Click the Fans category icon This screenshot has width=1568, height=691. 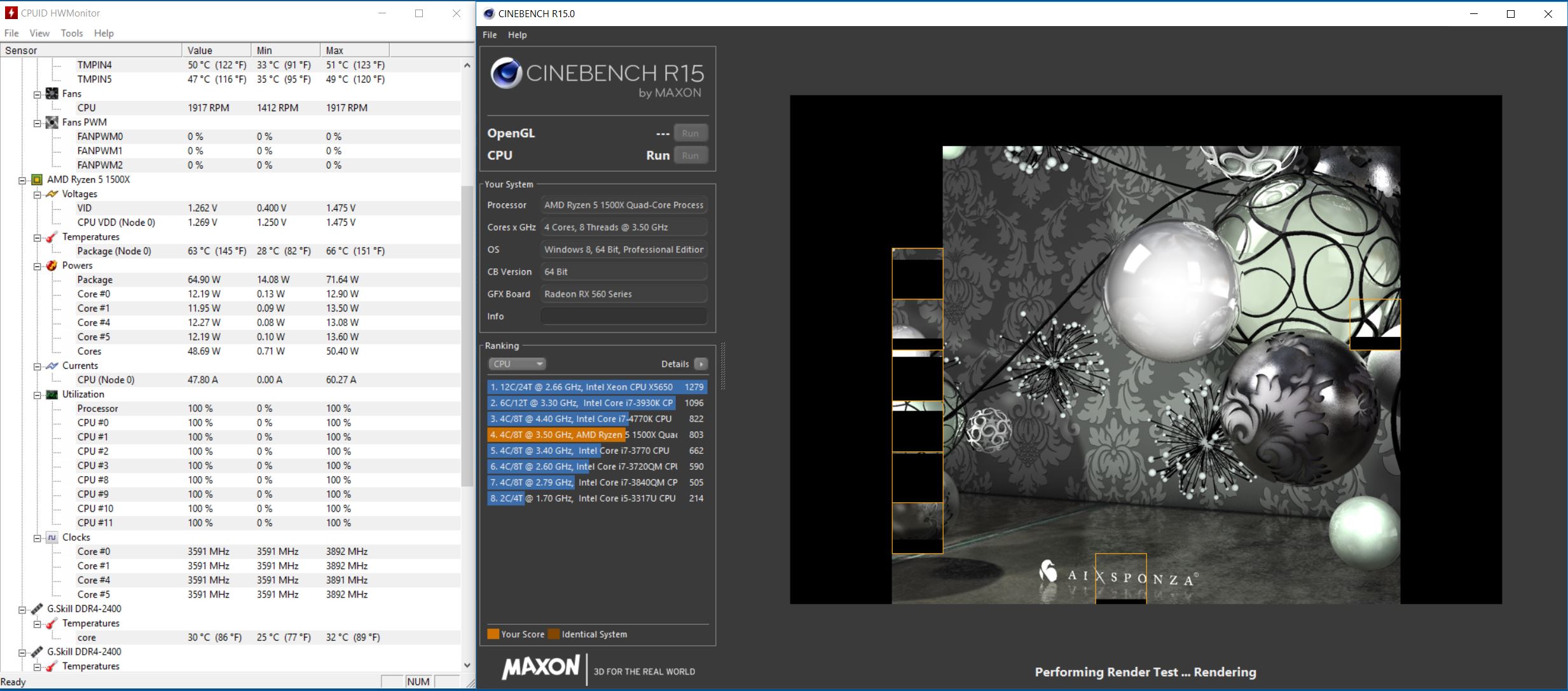point(52,93)
